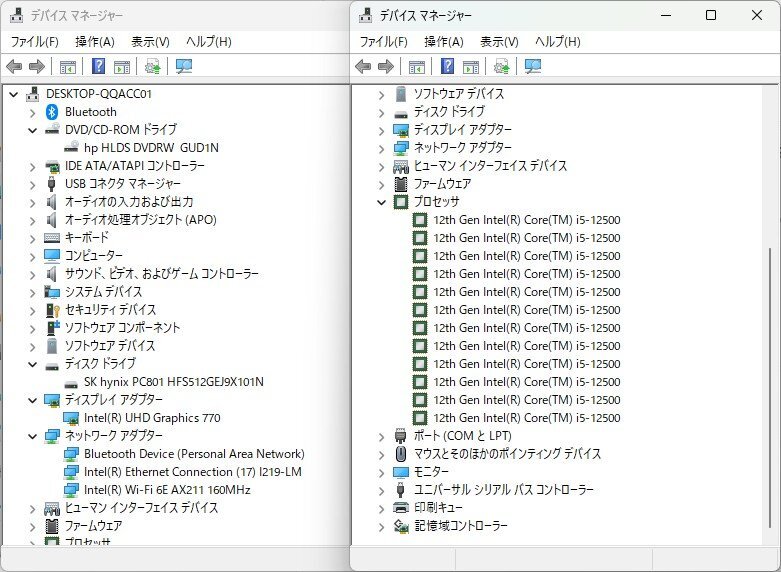
Task: Select コンピューター row in left window
Action: coord(94,256)
